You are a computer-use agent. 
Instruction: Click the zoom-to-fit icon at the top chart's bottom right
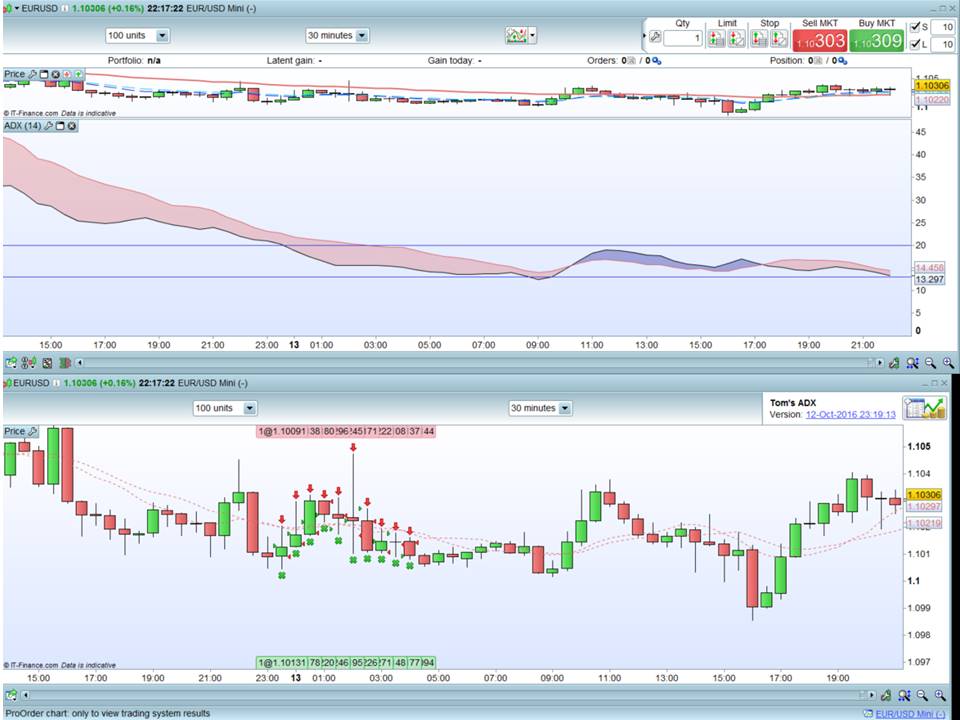tap(912, 363)
